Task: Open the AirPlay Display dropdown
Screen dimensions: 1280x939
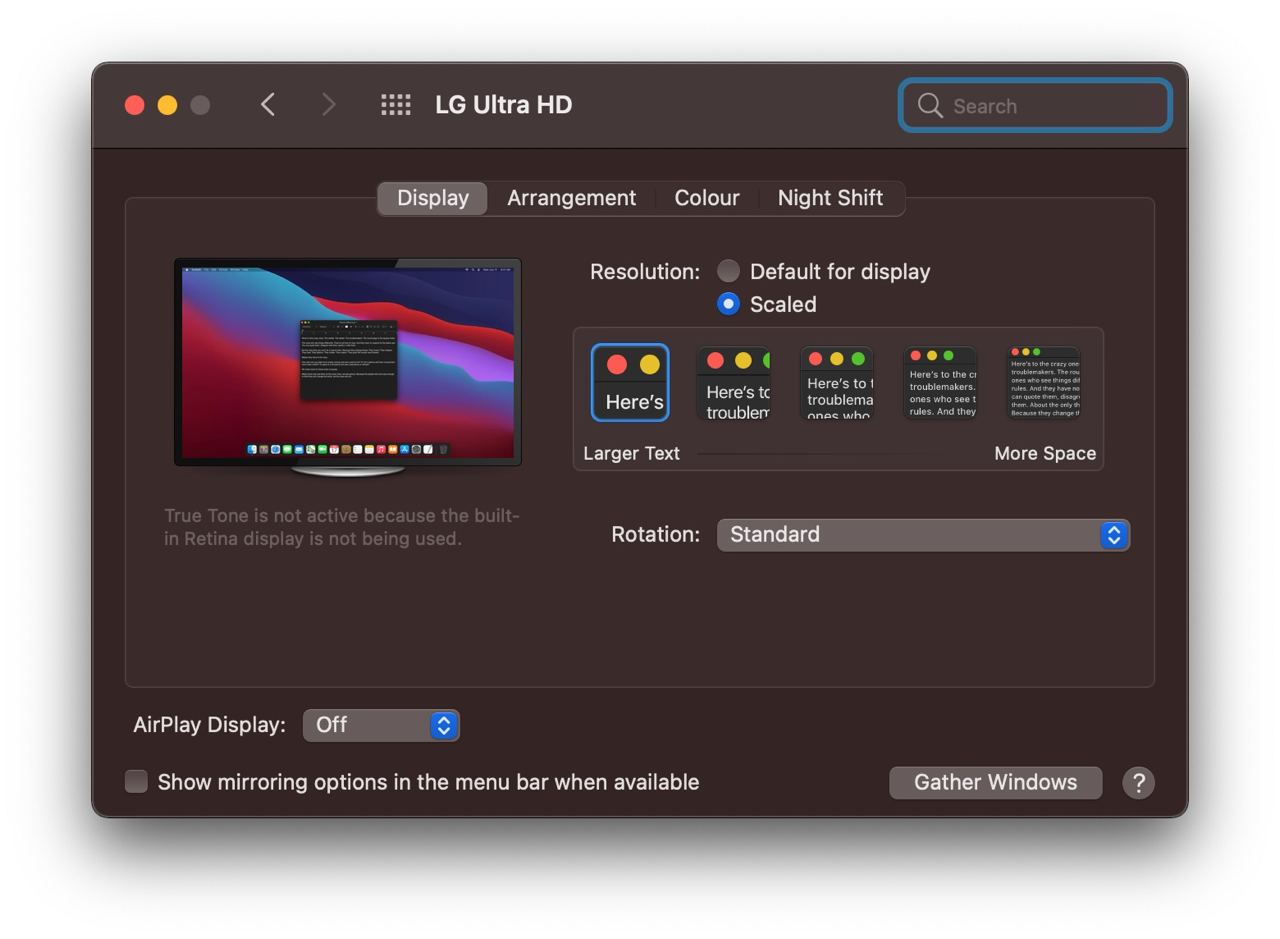Action: point(381,725)
